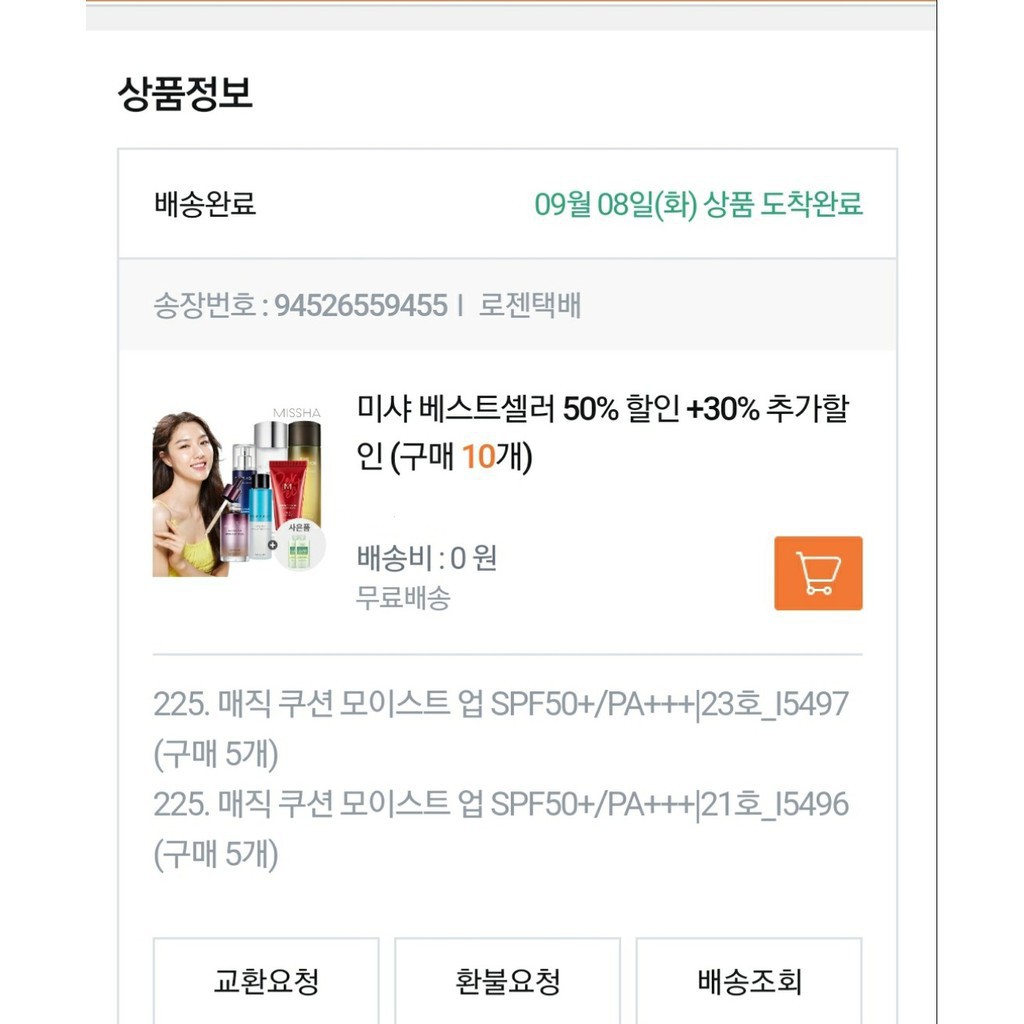Click the 송장번호 label
The width and height of the screenshot is (1024, 1024).
[x=204, y=305]
